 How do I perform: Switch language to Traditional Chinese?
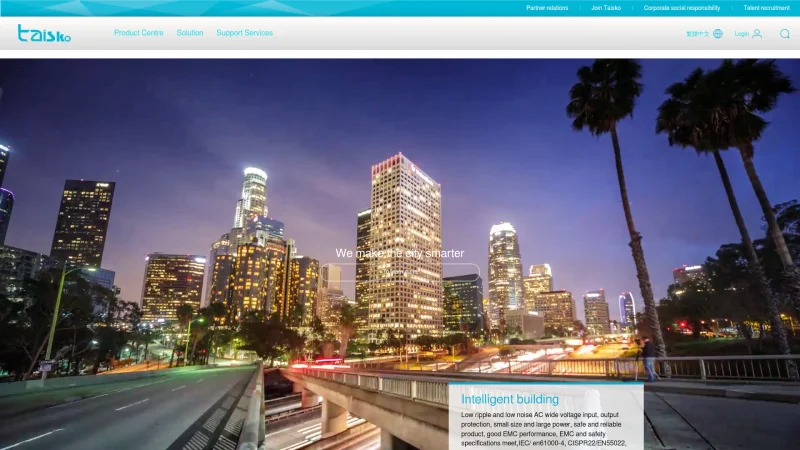click(697, 34)
